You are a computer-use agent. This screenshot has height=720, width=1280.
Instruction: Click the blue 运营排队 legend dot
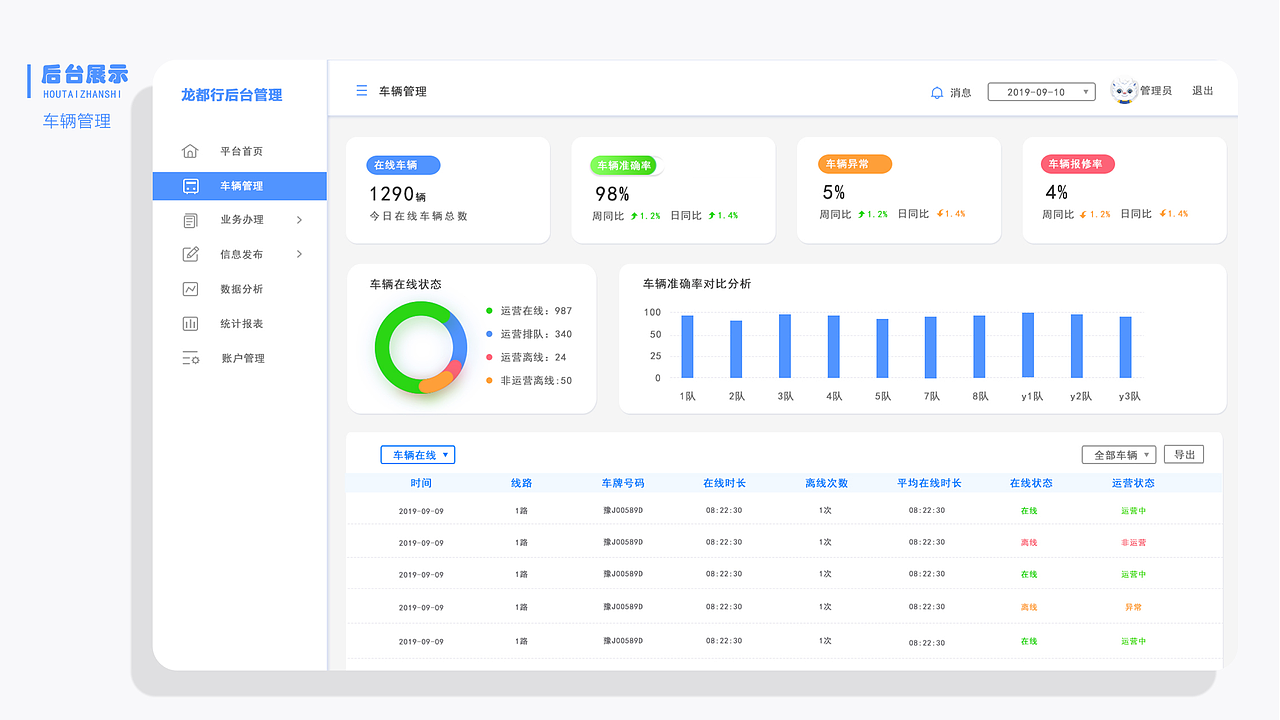[x=489, y=334]
